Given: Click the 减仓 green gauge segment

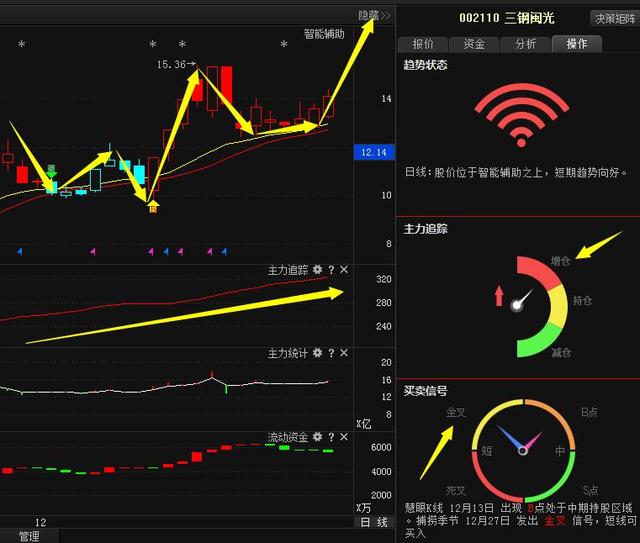Looking at the screenshot, I should point(539,342).
